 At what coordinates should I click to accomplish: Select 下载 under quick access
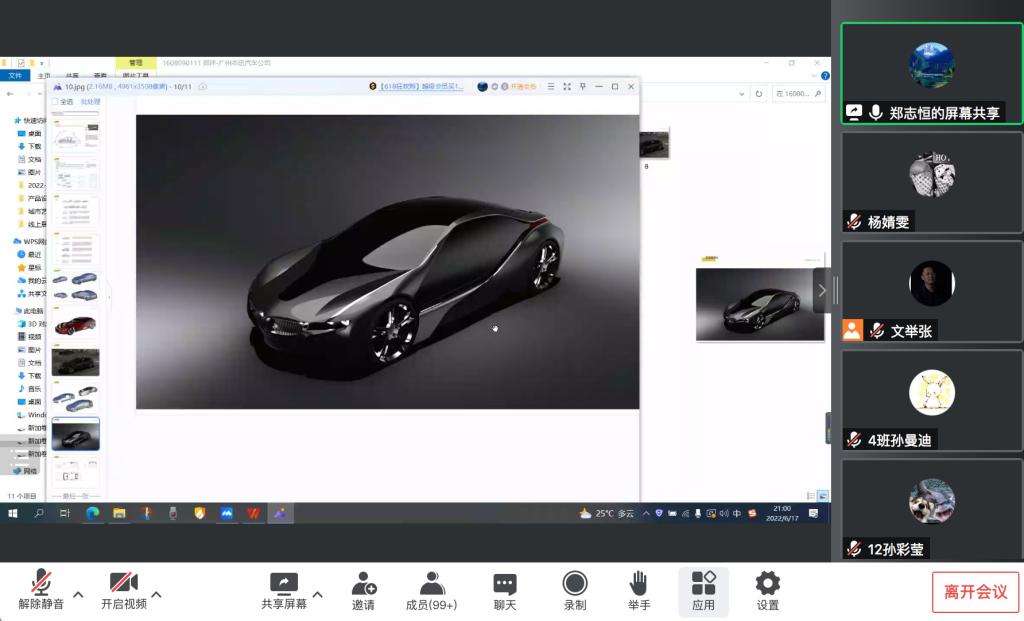click(30, 146)
